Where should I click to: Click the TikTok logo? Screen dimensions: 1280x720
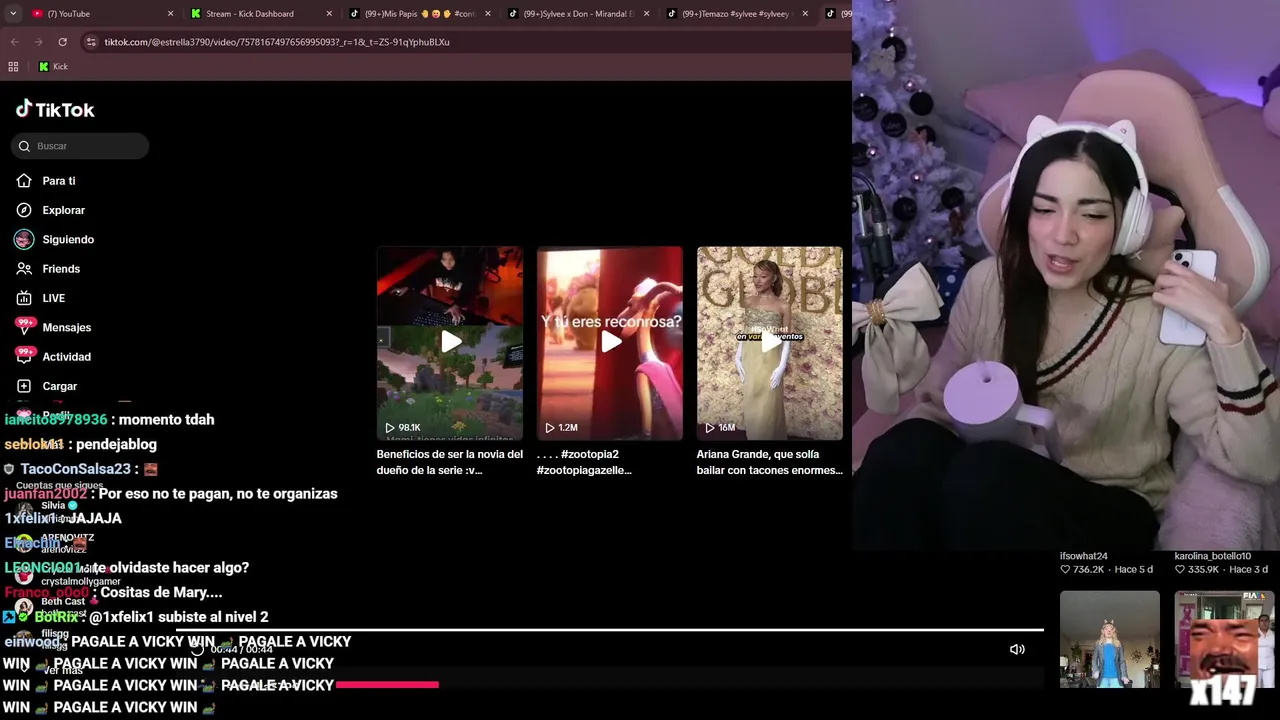point(55,109)
